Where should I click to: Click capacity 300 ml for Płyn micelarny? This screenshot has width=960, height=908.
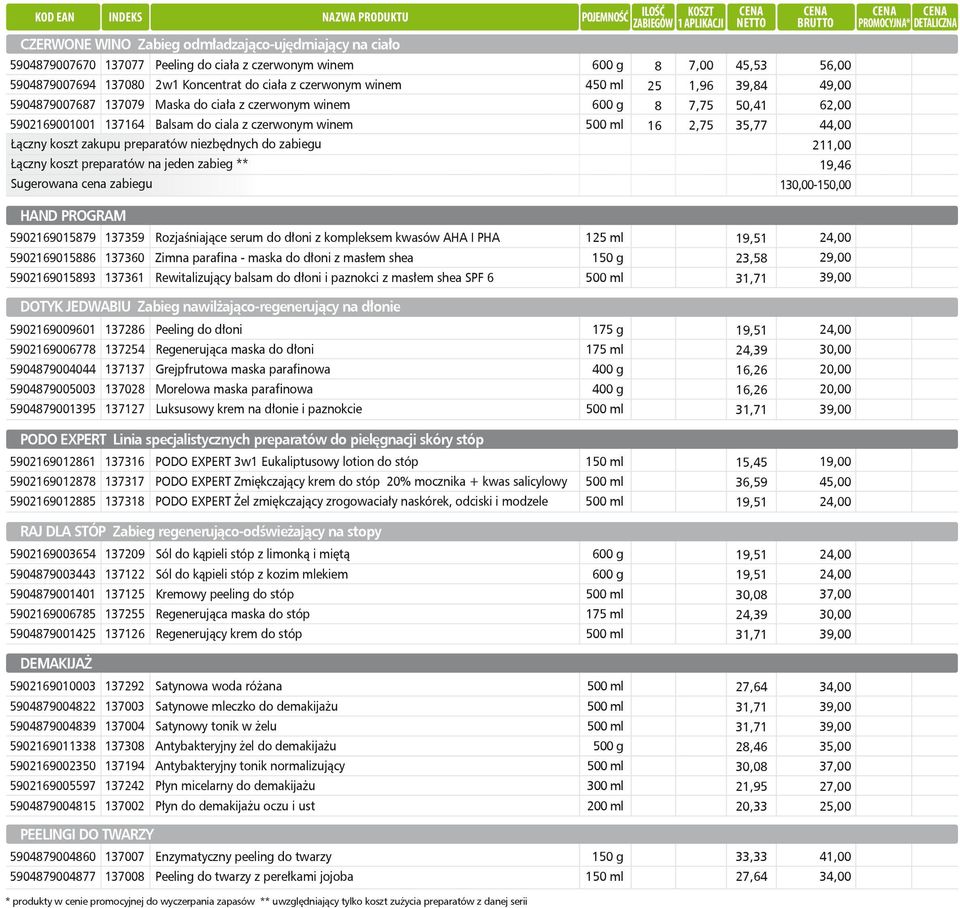(x=605, y=786)
